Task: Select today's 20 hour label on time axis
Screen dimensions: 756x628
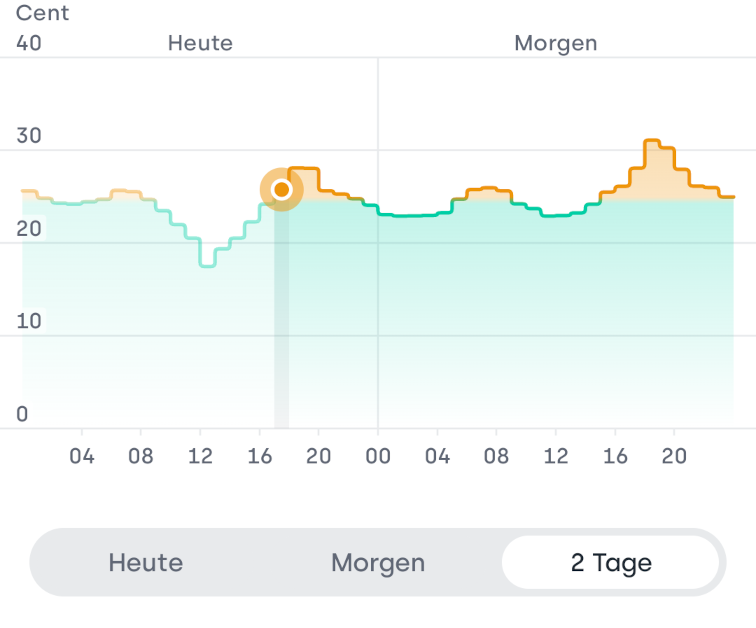Action: (x=319, y=457)
